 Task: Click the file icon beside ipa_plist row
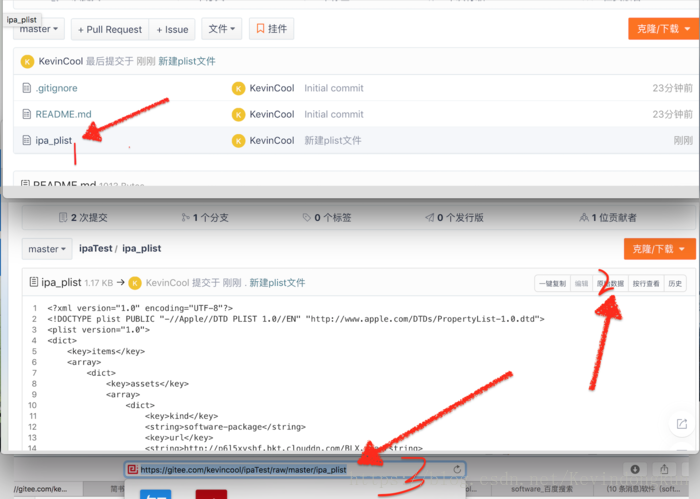click(27, 141)
